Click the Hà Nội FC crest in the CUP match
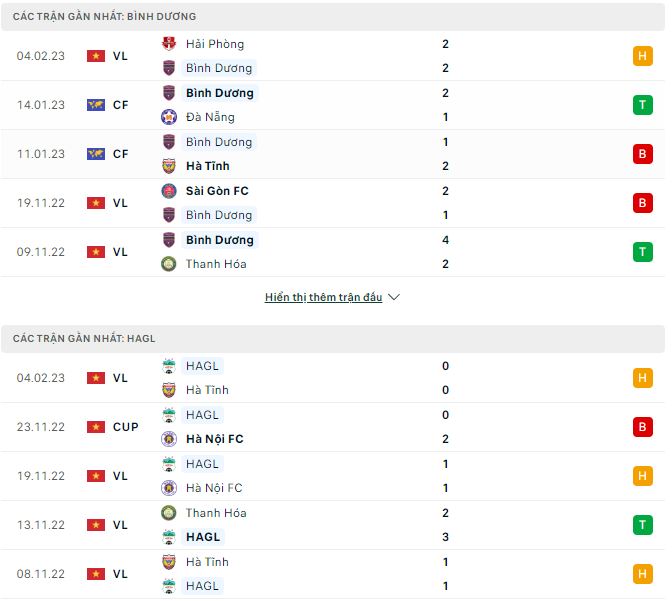672x601 pixels. [169, 439]
